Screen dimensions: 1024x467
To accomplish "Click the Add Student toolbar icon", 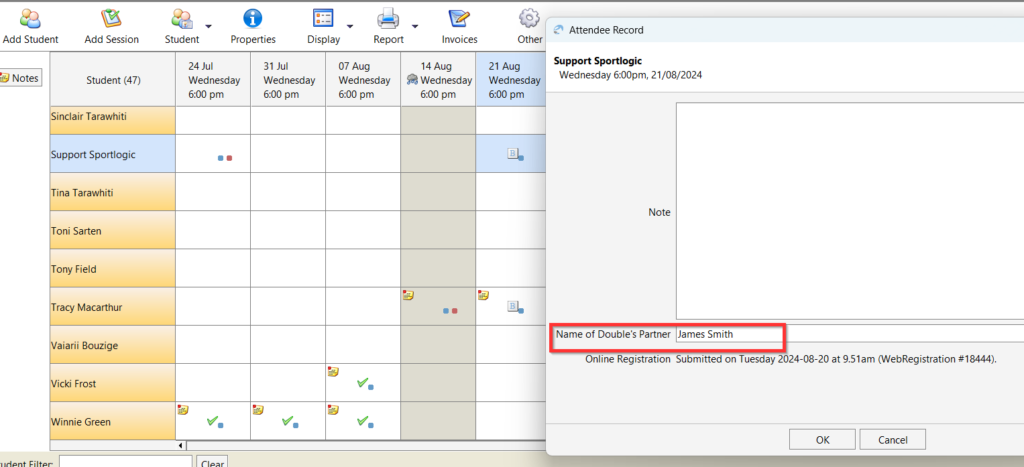I will [30, 18].
